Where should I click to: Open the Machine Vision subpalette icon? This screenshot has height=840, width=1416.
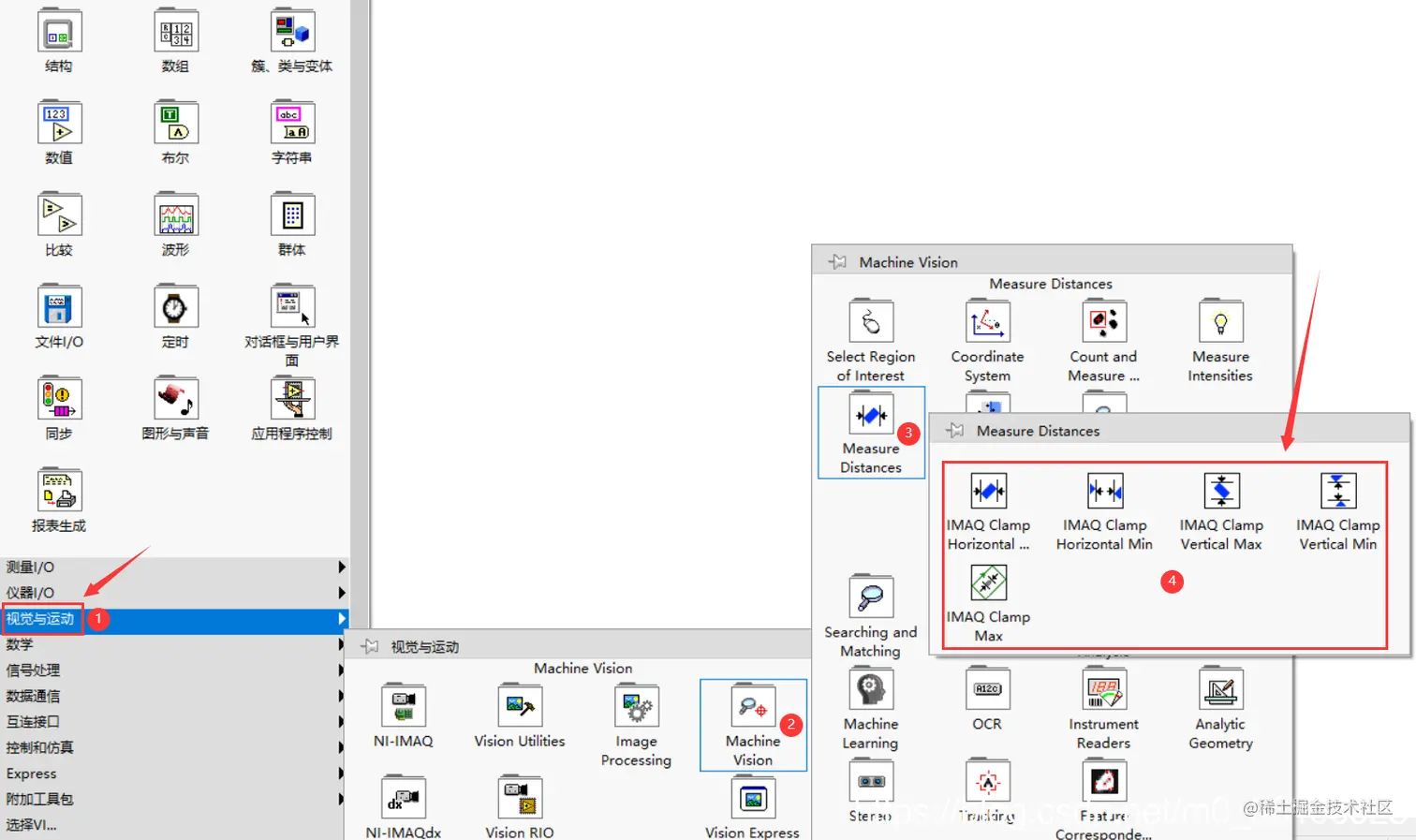point(753,706)
